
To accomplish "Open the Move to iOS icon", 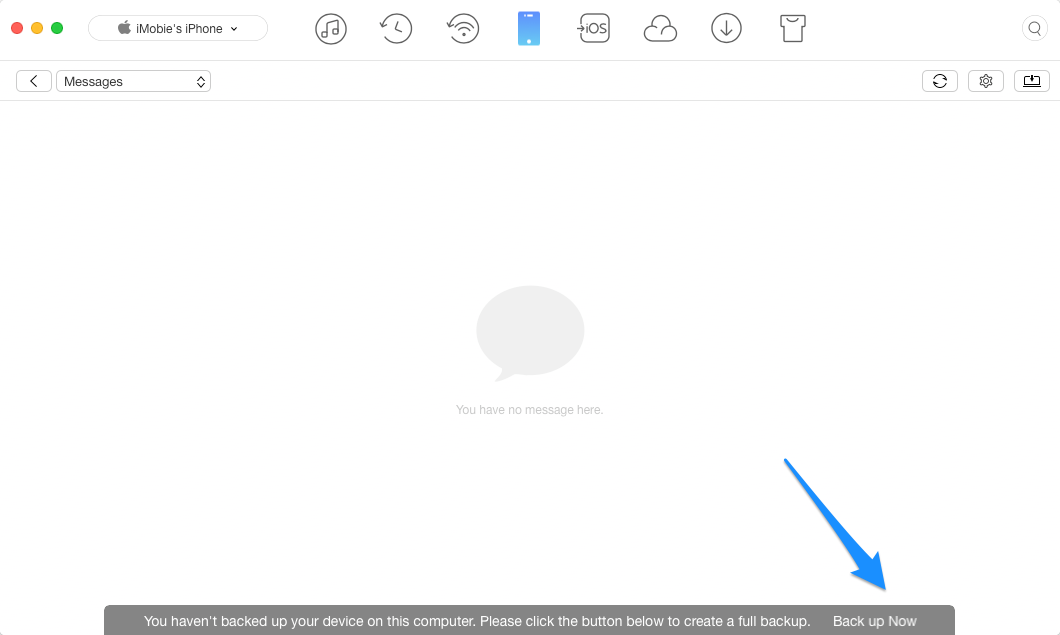I will (594, 28).
